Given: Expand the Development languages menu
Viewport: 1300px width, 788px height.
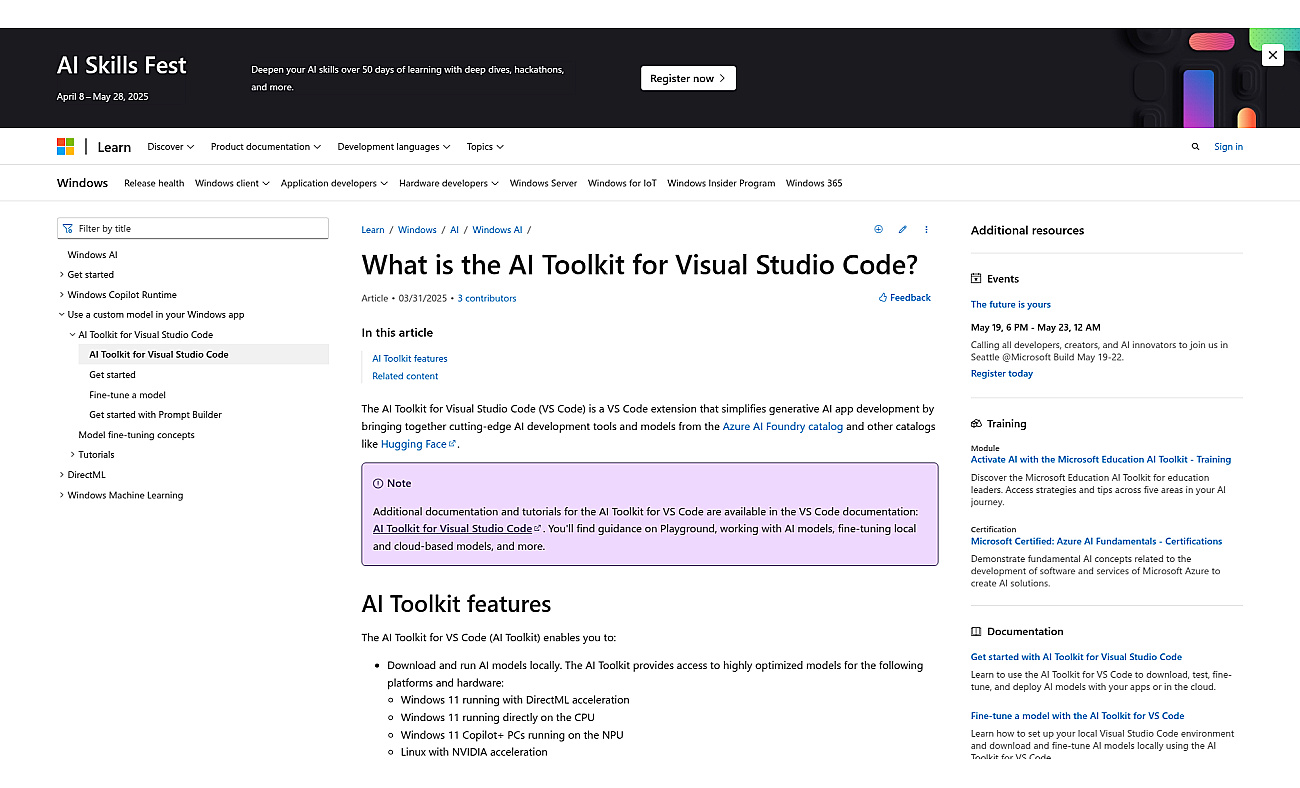Looking at the screenshot, I should 394,147.
